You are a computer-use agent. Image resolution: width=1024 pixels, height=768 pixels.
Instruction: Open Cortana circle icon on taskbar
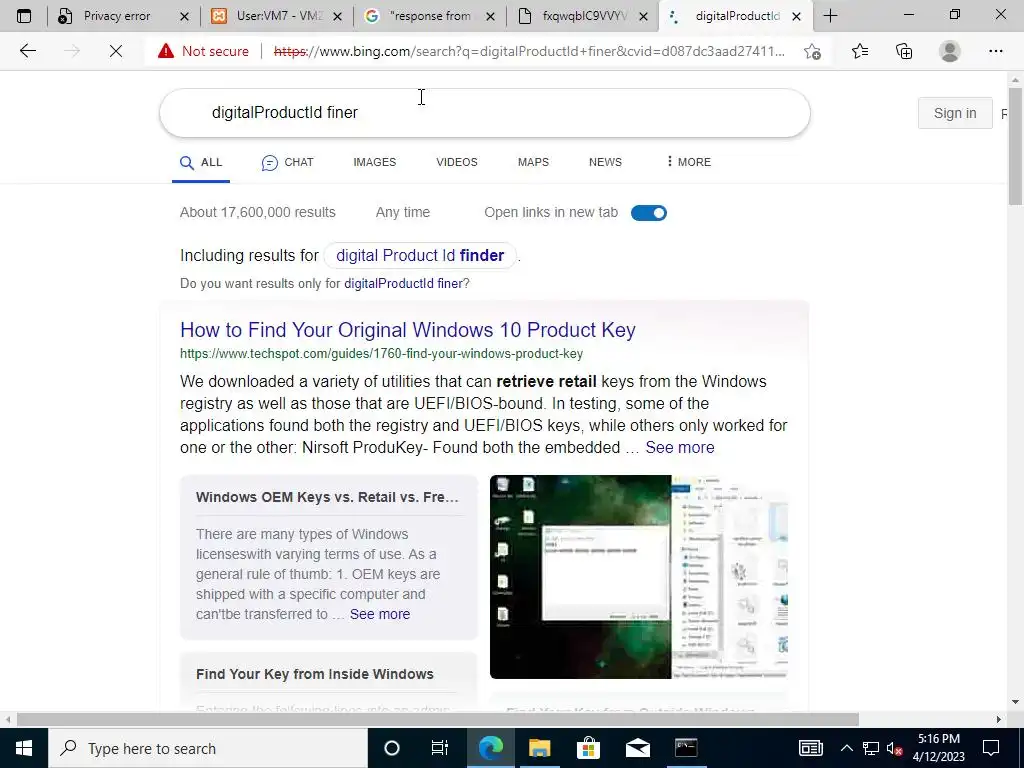coord(391,748)
